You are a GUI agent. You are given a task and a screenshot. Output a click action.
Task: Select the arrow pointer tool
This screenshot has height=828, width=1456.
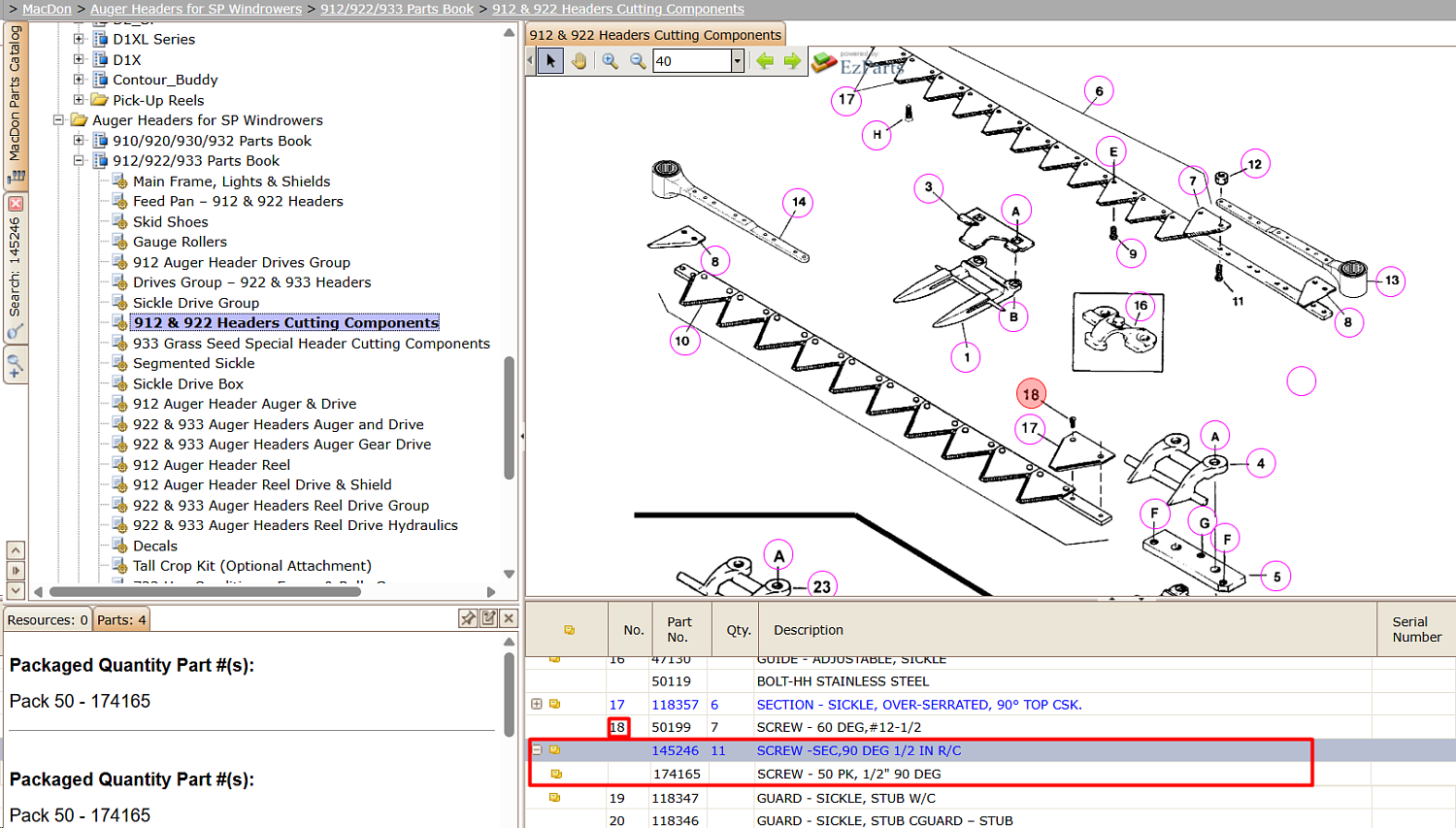point(550,61)
